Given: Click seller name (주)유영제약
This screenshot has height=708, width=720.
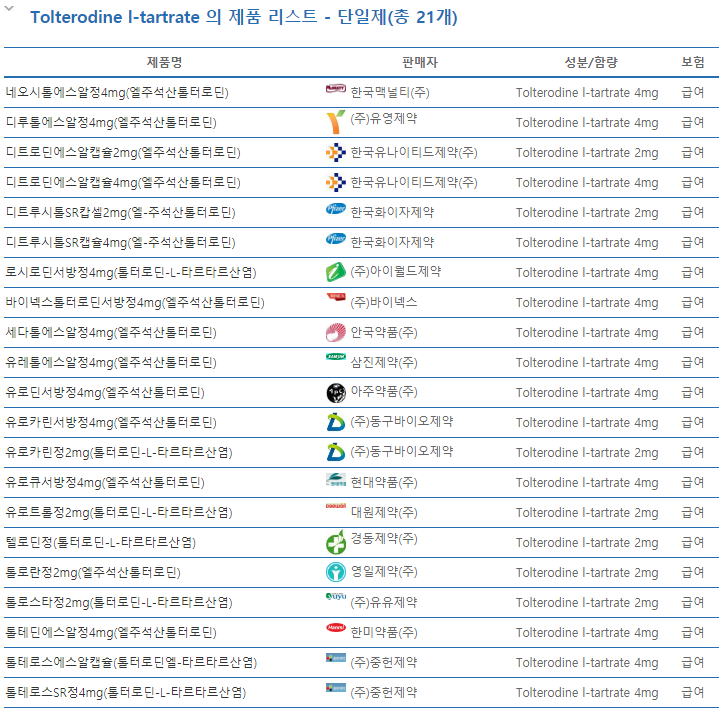Looking at the screenshot, I should pyautogui.click(x=384, y=119).
